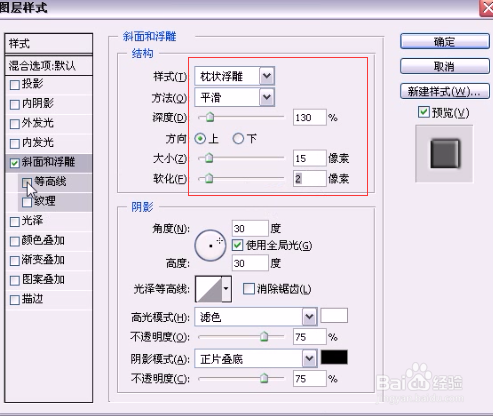Click the 大小 size field showing 15
Image resolution: width=493 pixels, height=416 pixels.
coord(309,158)
